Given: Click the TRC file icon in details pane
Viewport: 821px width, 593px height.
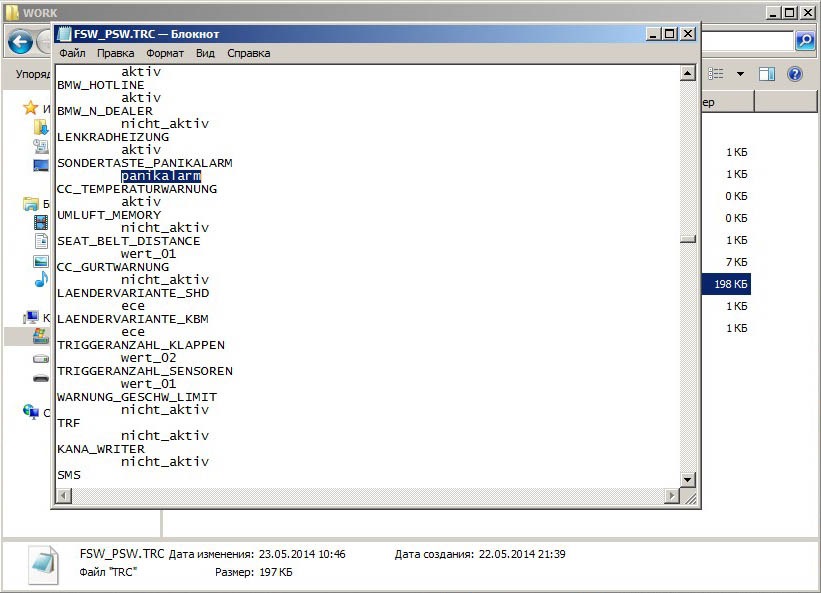Looking at the screenshot, I should coord(43,565).
